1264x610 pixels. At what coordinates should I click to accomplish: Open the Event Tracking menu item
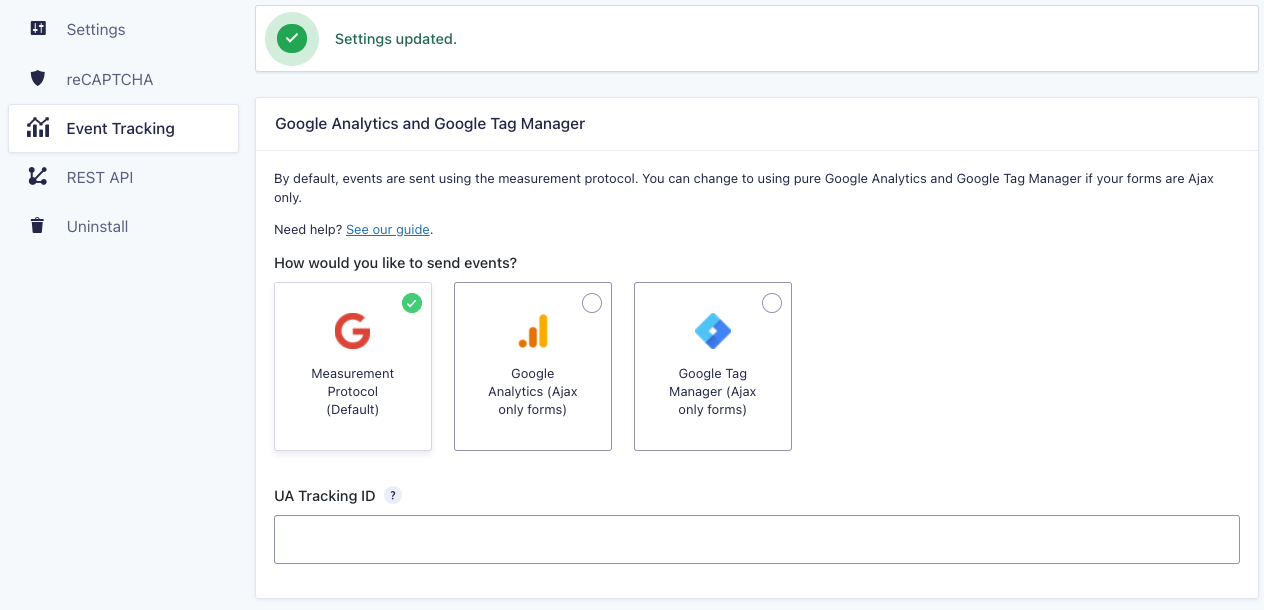pos(123,128)
